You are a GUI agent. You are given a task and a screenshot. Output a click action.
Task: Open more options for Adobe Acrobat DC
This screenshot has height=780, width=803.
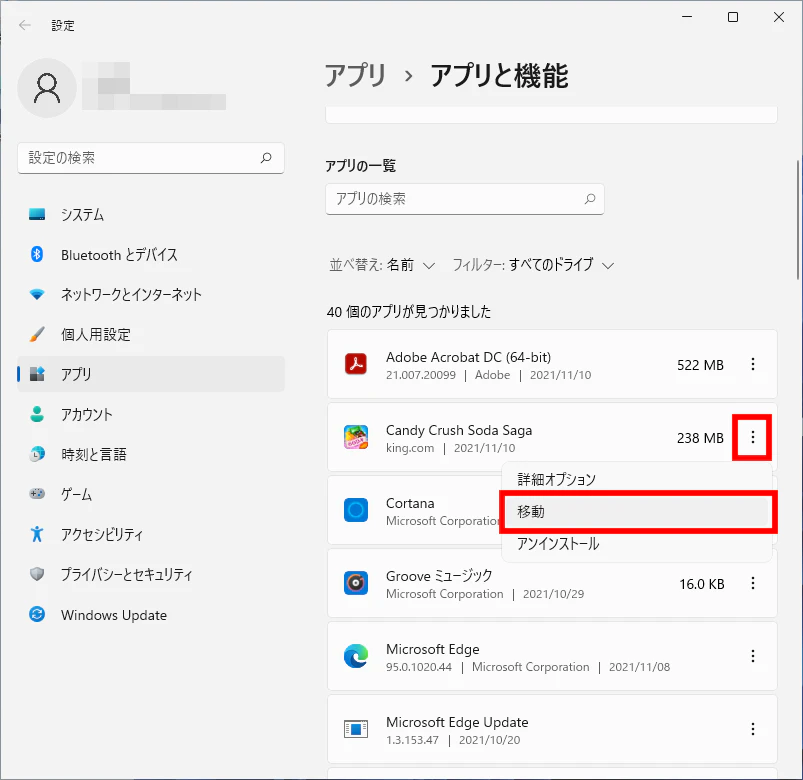click(753, 364)
